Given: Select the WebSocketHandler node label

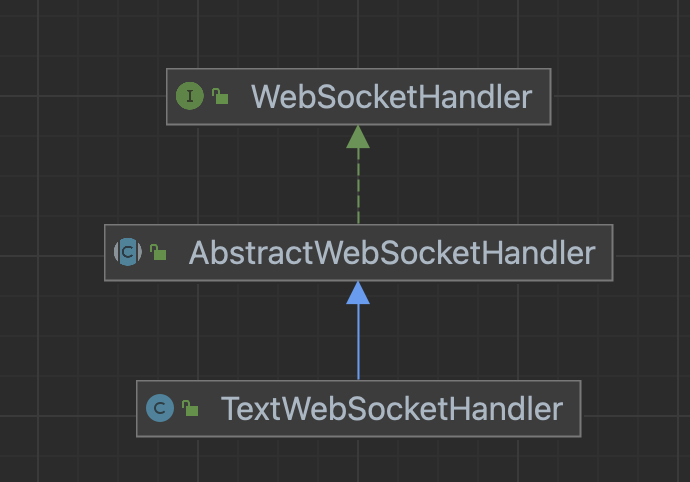Looking at the screenshot, I should (391, 97).
